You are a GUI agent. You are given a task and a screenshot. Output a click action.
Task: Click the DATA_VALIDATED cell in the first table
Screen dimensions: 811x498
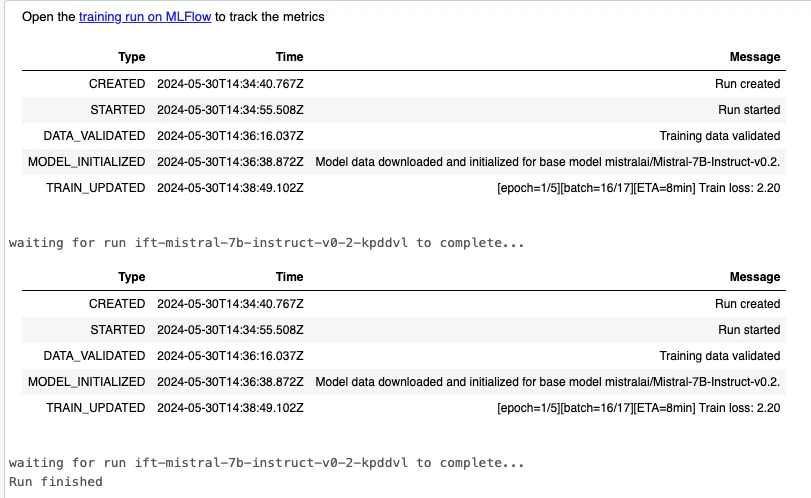[94, 135]
